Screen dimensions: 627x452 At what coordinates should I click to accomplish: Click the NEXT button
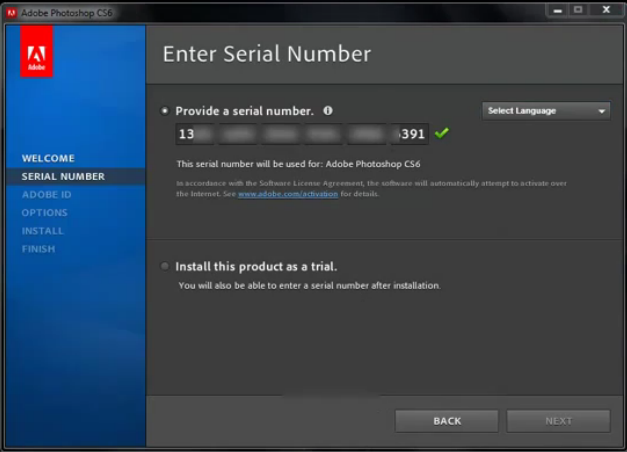558,421
